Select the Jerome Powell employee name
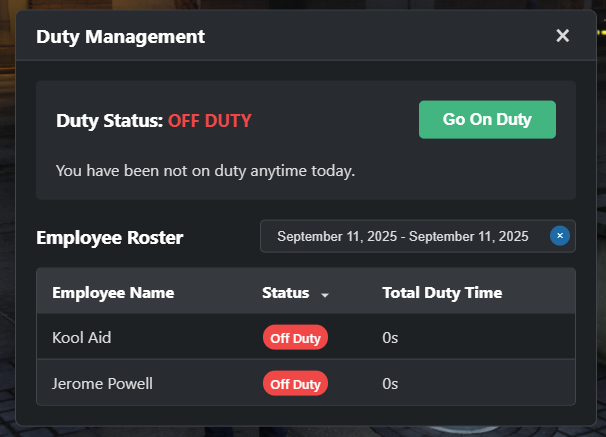This screenshot has height=437, width=606. tap(102, 383)
